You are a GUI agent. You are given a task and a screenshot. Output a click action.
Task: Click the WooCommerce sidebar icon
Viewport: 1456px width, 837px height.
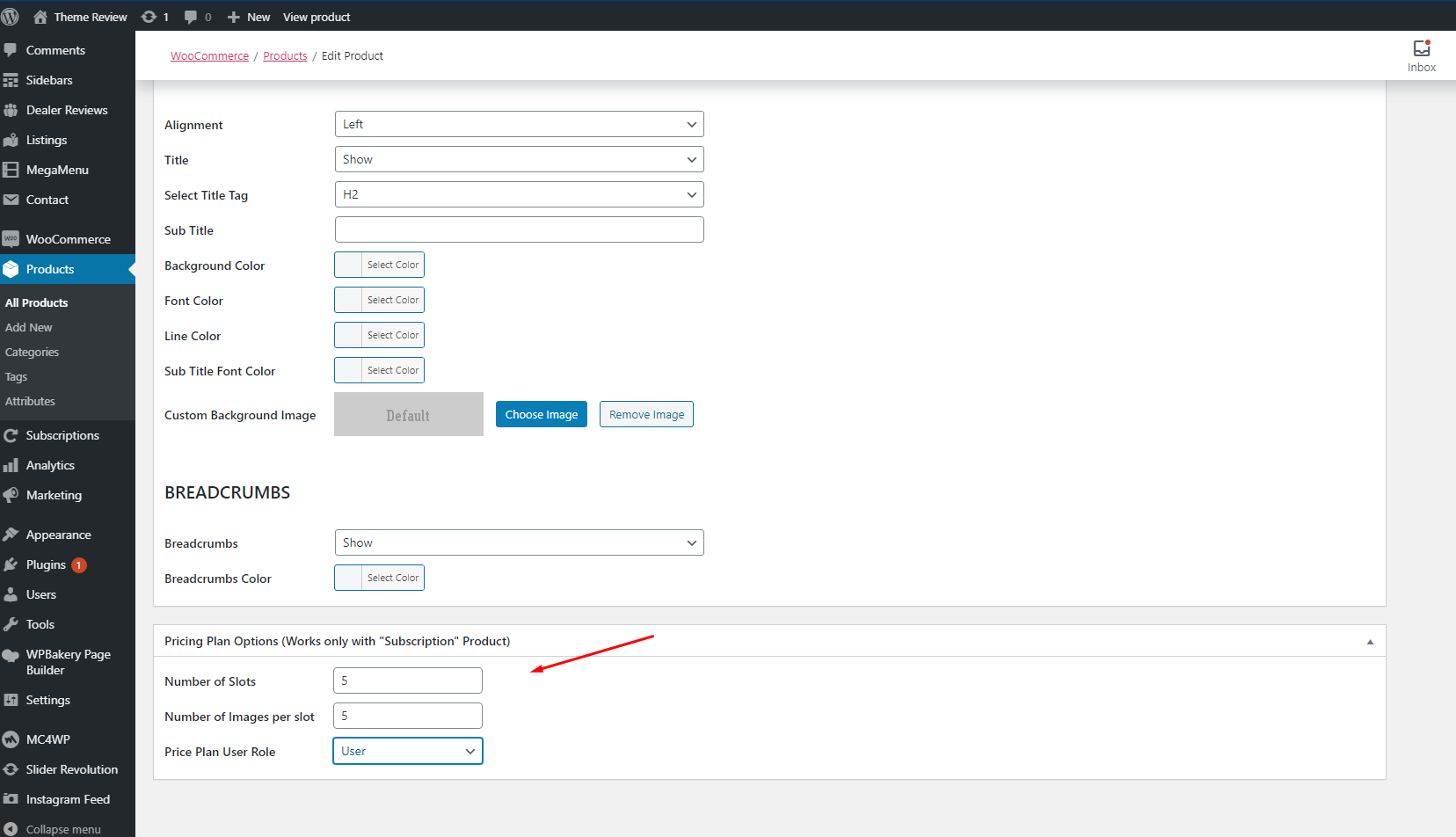coord(11,239)
